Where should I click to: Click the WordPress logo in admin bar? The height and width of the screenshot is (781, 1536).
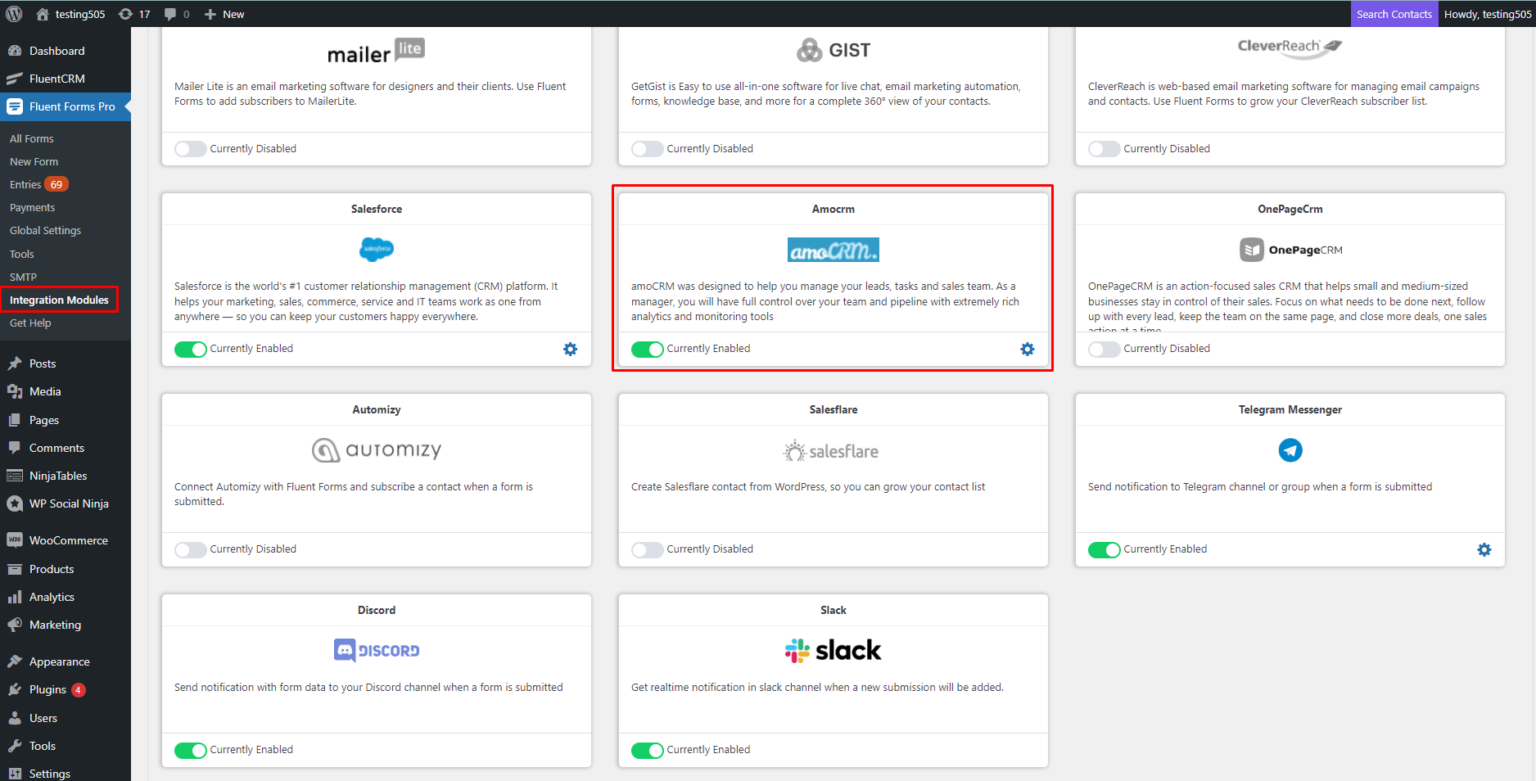pos(13,13)
